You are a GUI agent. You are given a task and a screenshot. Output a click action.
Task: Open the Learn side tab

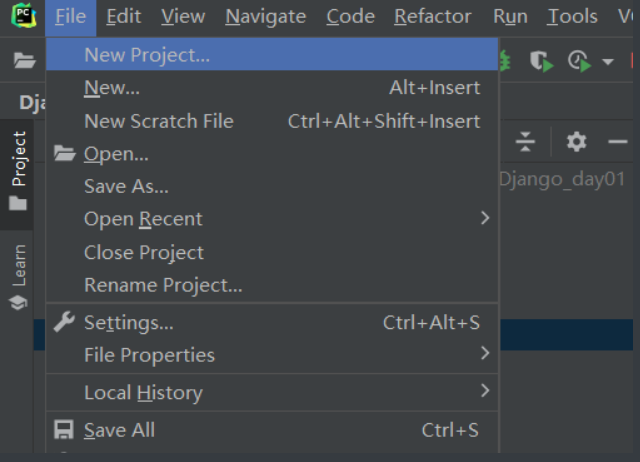(x=19, y=275)
